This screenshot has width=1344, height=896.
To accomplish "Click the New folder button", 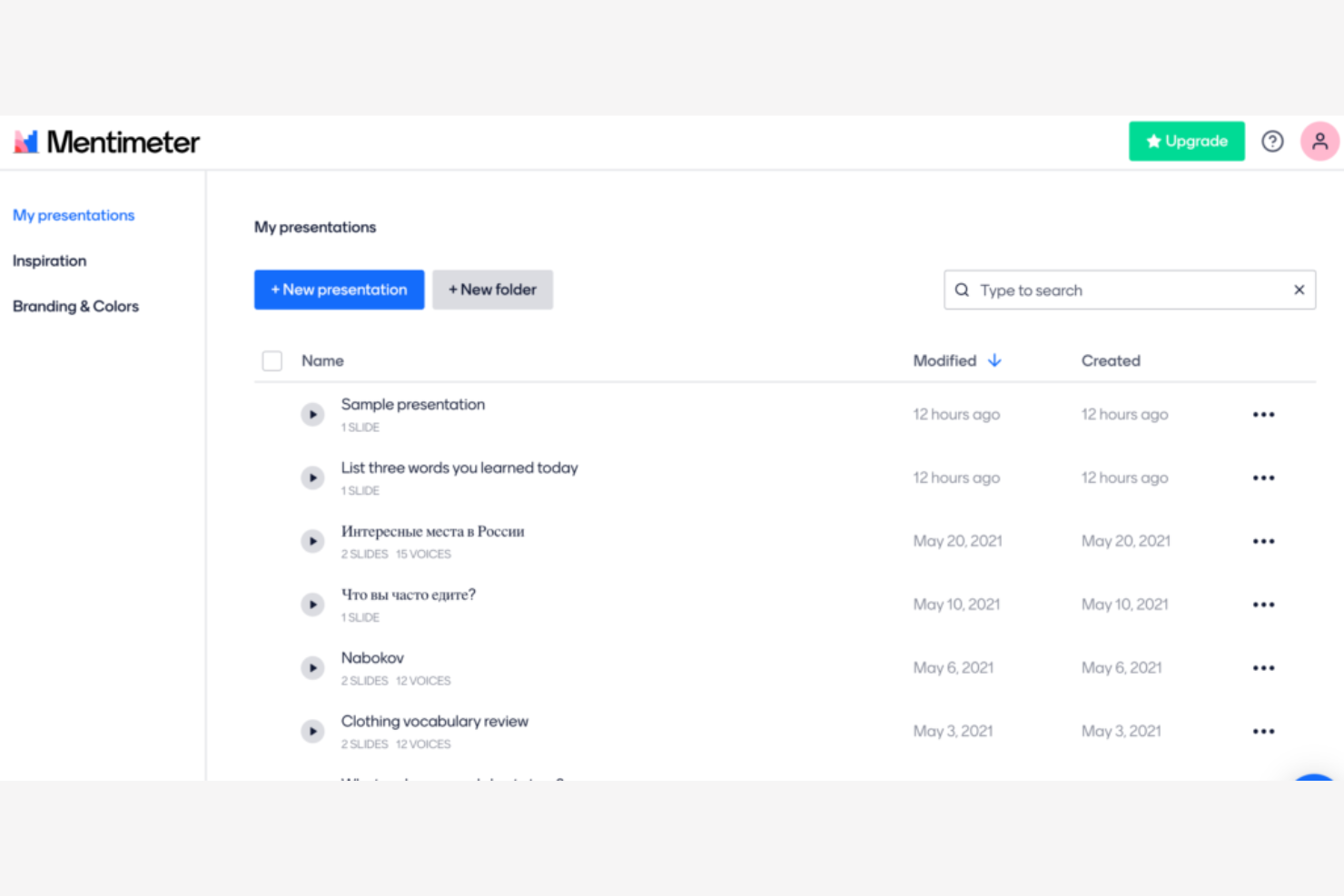I will [x=492, y=290].
